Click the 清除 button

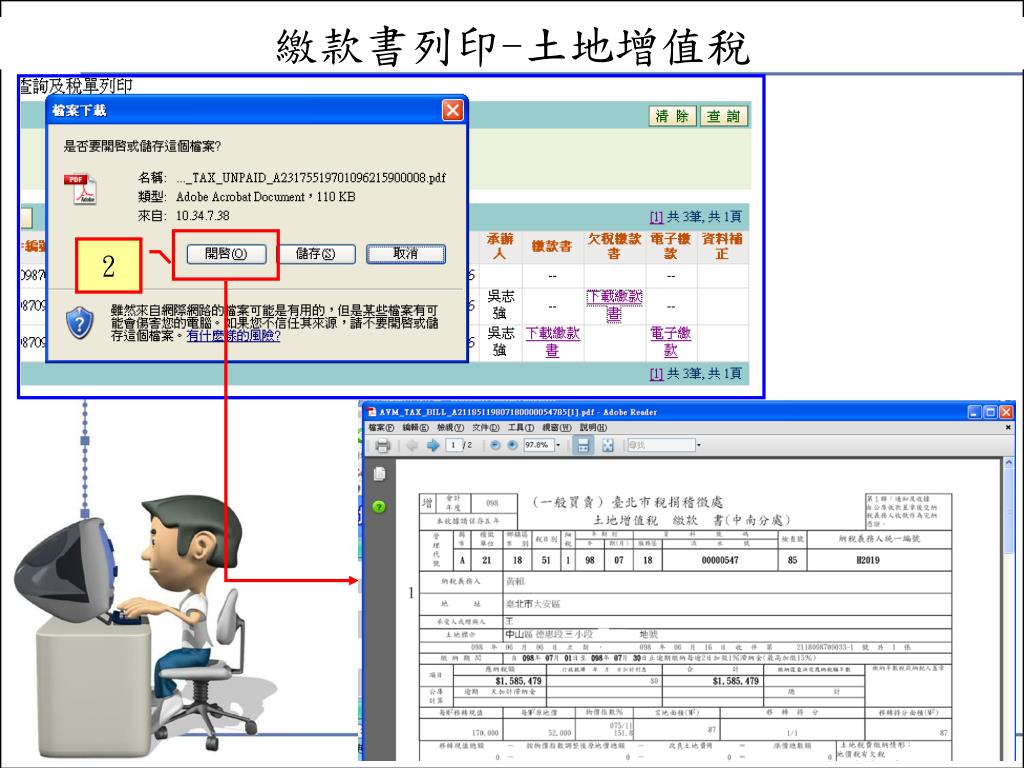(x=672, y=116)
